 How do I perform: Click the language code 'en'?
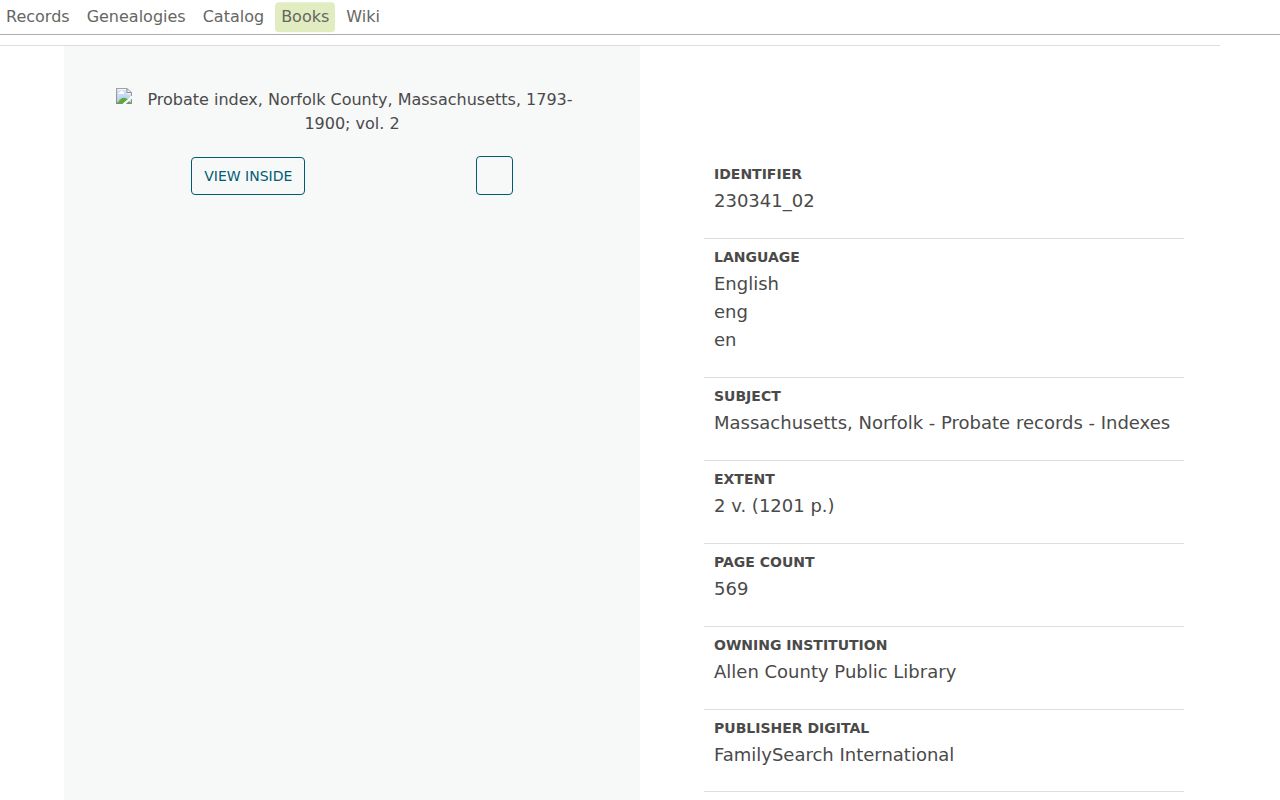click(725, 340)
